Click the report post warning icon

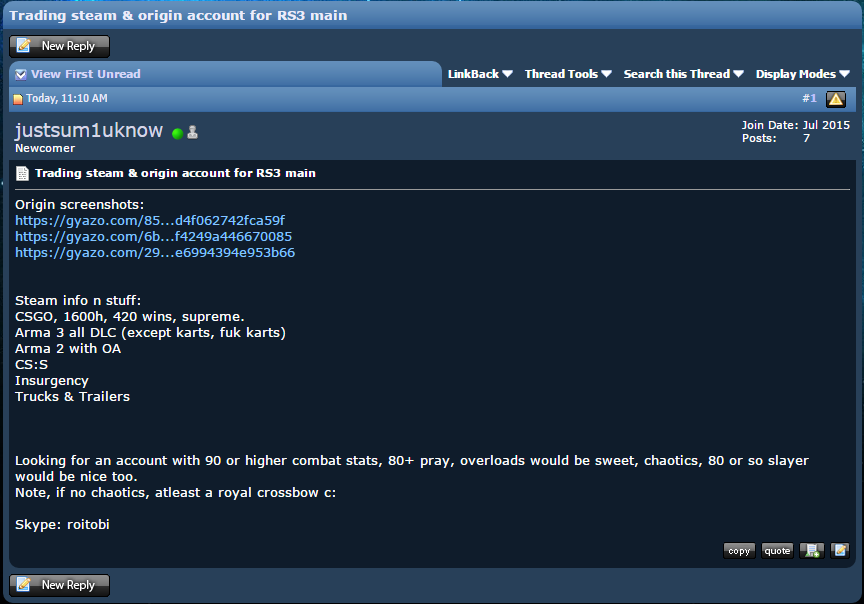pyautogui.click(x=836, y=99)
